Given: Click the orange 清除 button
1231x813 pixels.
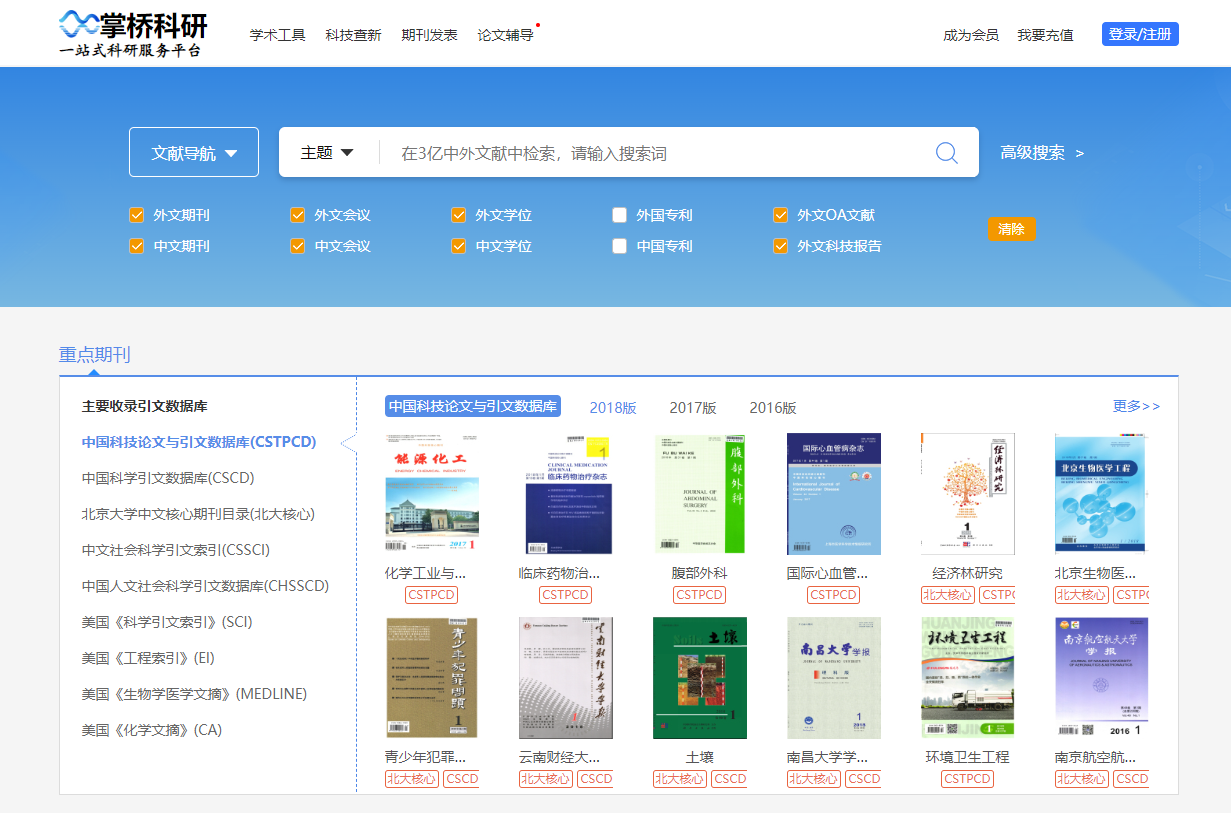Looking at the screenshot, I should pyautogui.click(x=1012, y=229).
